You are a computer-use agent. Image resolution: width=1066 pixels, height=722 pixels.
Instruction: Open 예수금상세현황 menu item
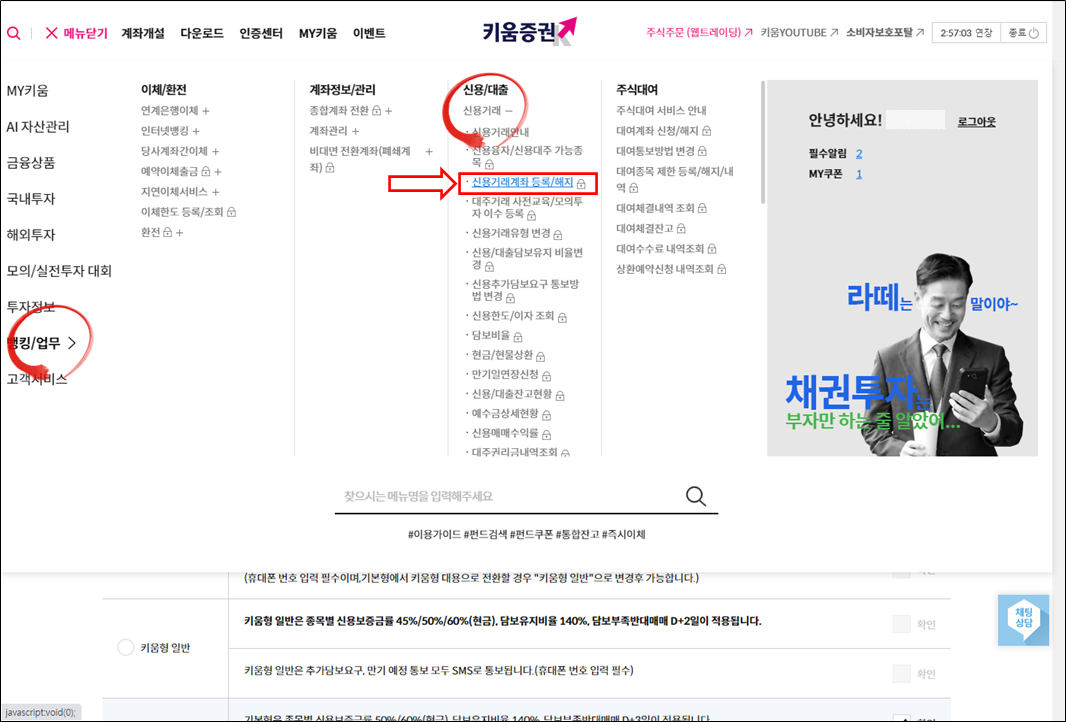click(511, 413)
